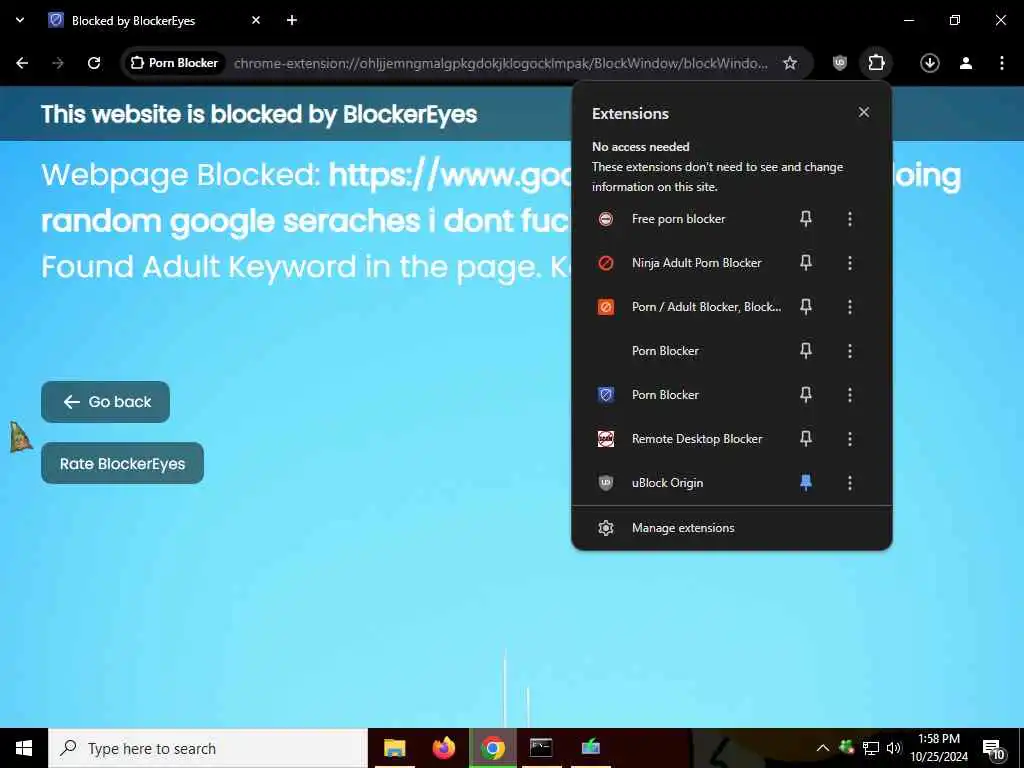This screenshot has width=1024, height=768.
Task: Click the Rate BlockerEyes button
Action: coord(122,464)
